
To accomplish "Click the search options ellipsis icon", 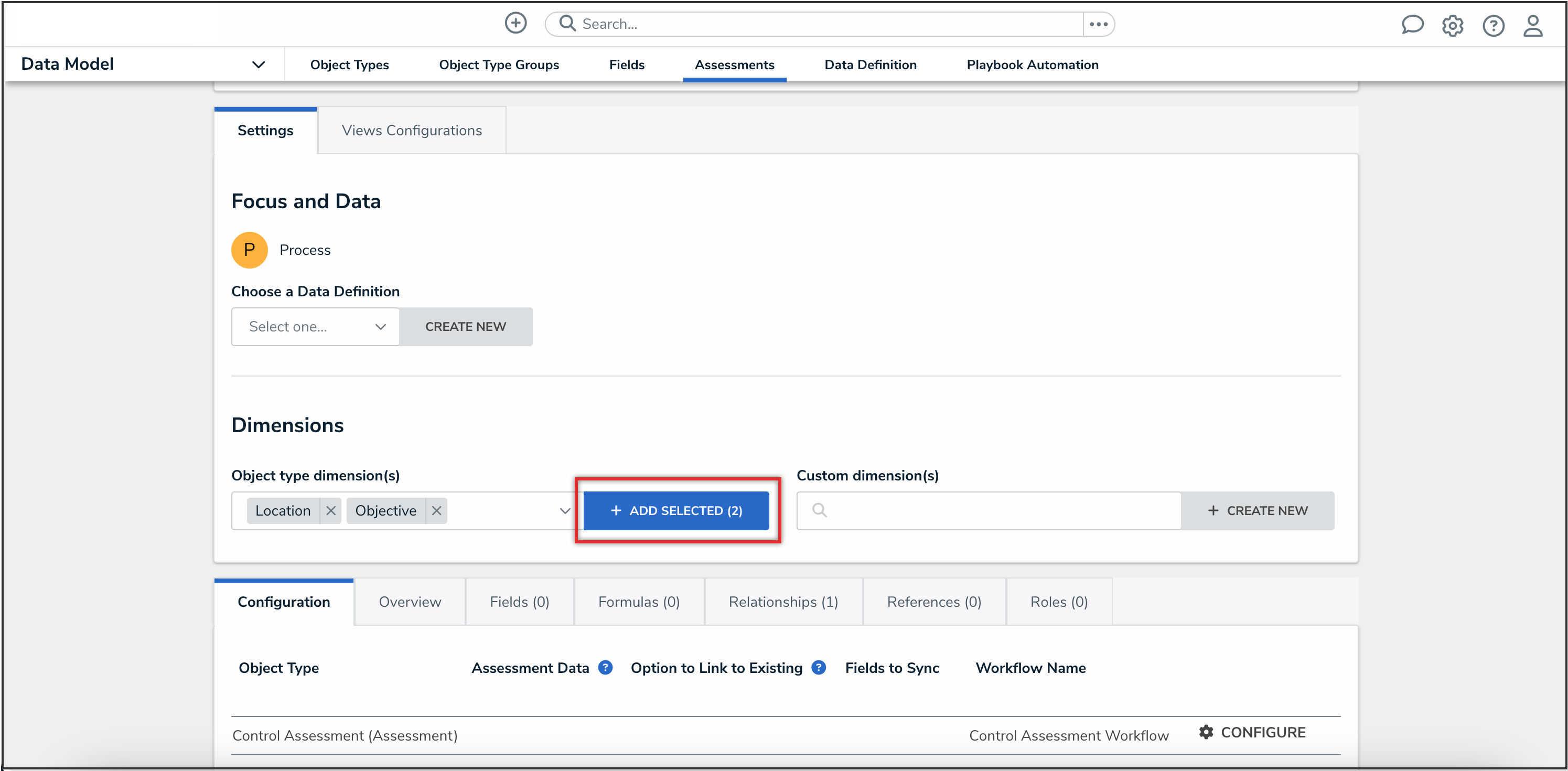I will coord(1098,24).
